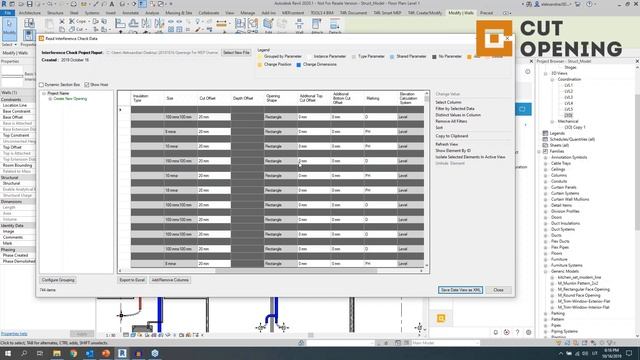
Task: Choose Isolate Selected Elements in Active View
Action: point(470,157)
